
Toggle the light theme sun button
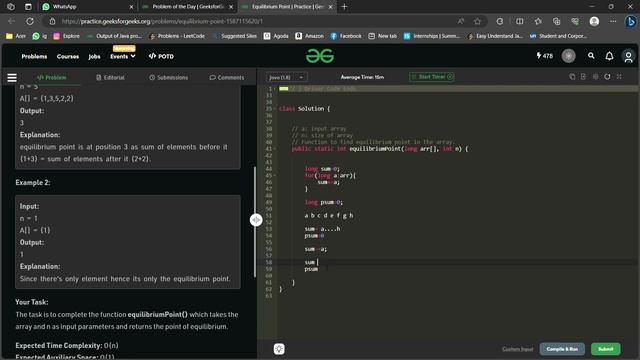(x=279, y=349)
